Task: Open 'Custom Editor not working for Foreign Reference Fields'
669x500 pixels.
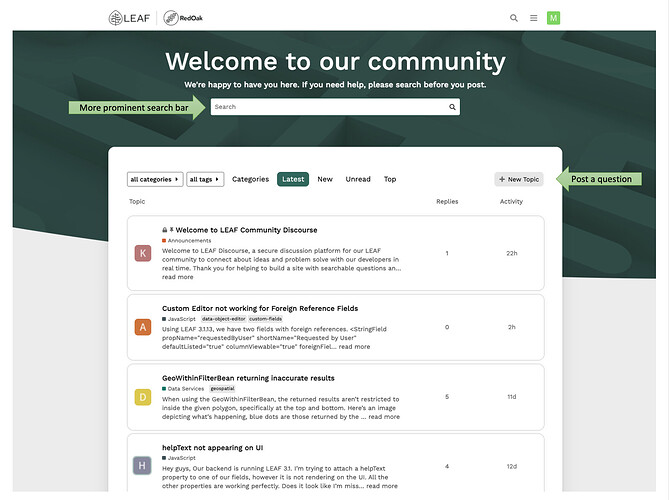Action: coord(260,308)
